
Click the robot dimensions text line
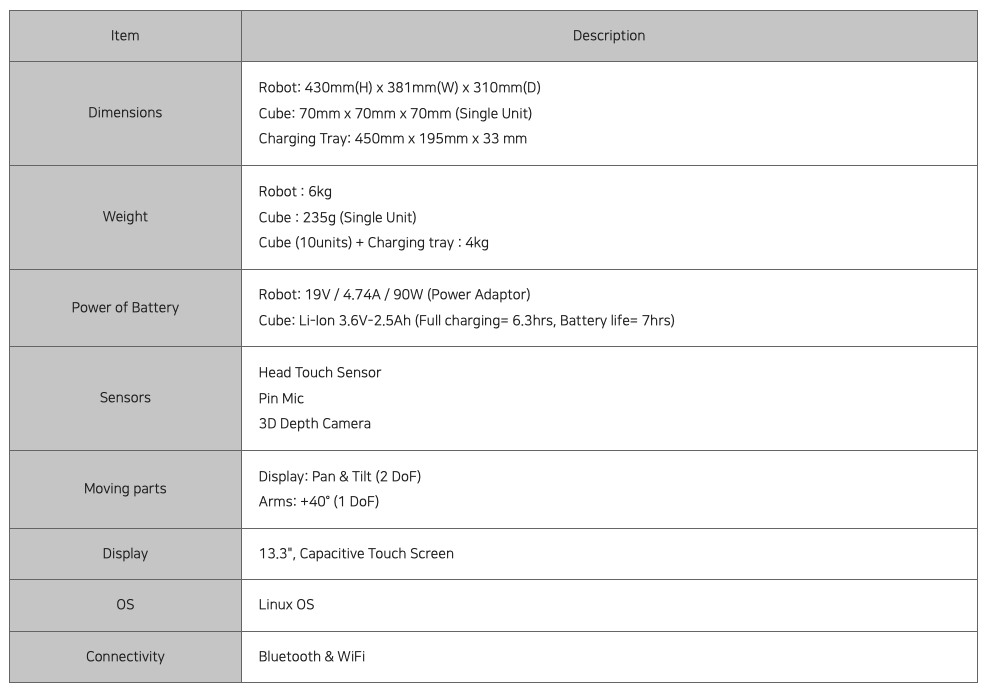click(399, 88)
